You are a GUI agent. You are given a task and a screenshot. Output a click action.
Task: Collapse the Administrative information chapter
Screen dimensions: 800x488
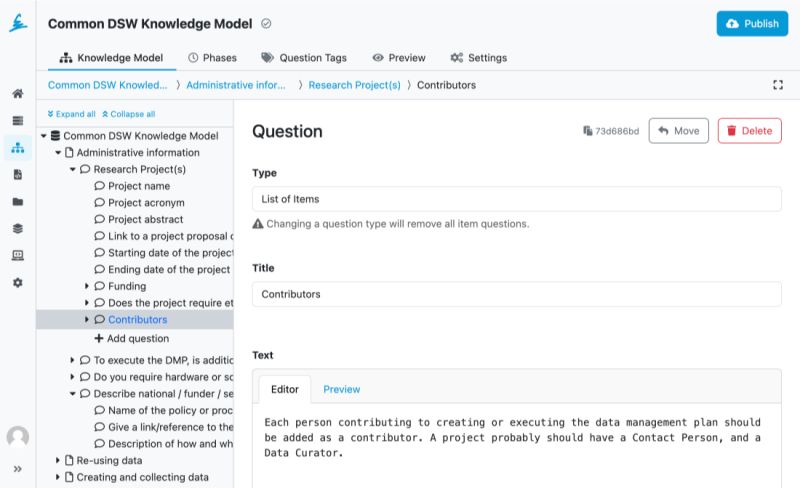[58, 153]
